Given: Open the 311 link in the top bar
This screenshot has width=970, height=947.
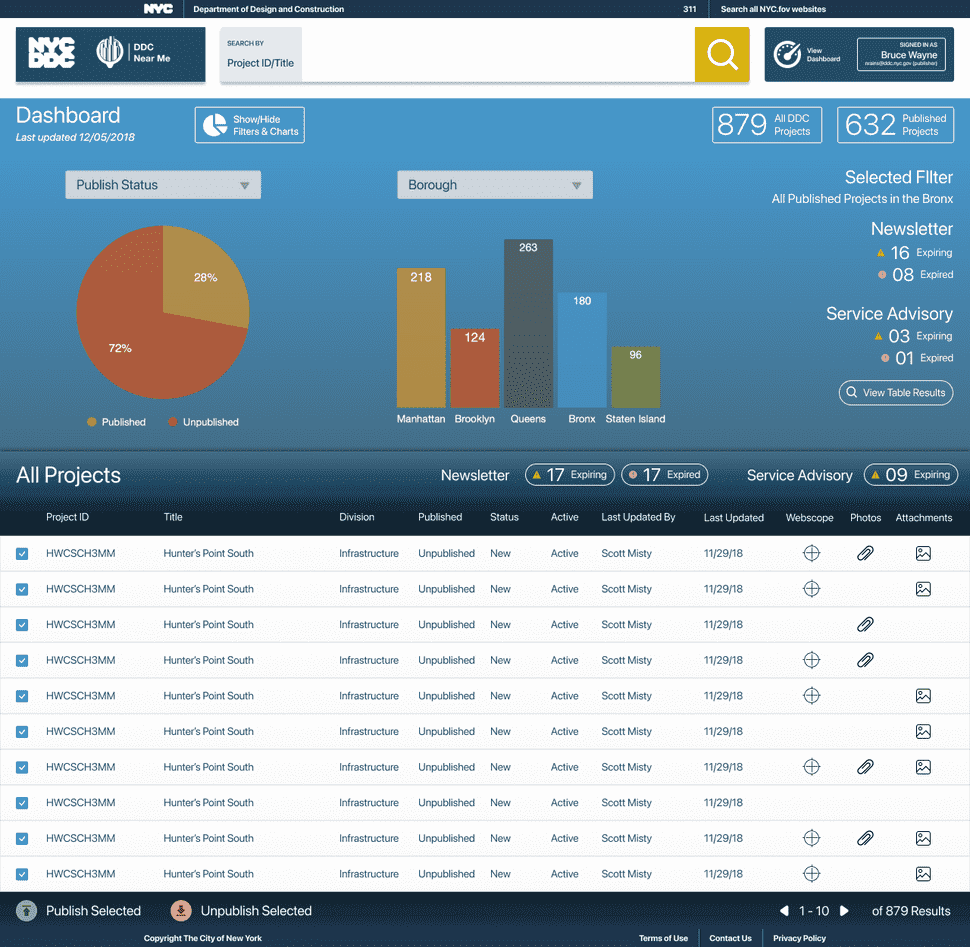Looking at the screenshot, I should coord(689,9).
